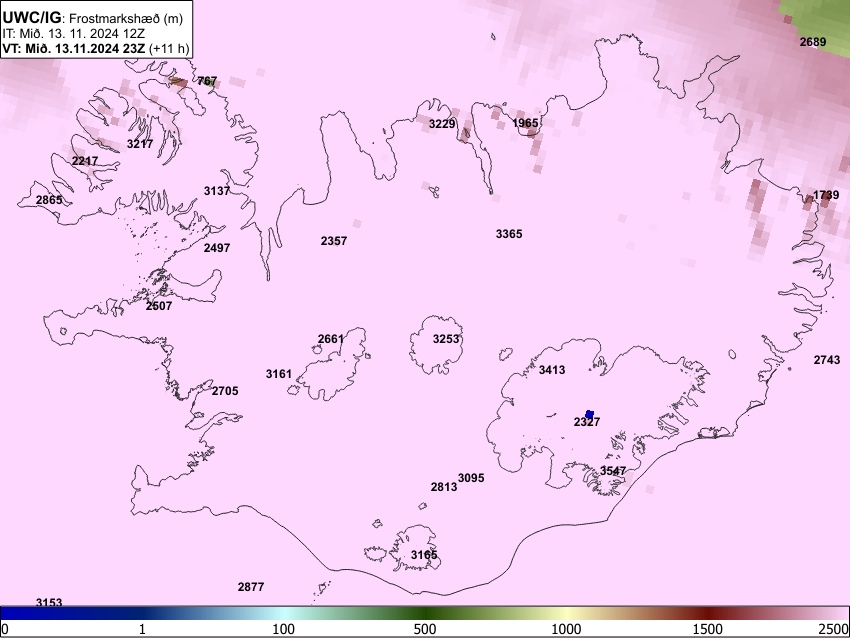Image resolution: width=850 pixels, height=638 pixels.
Task: Click the 2500 tick on the colorbar
Action: [834, 629]
